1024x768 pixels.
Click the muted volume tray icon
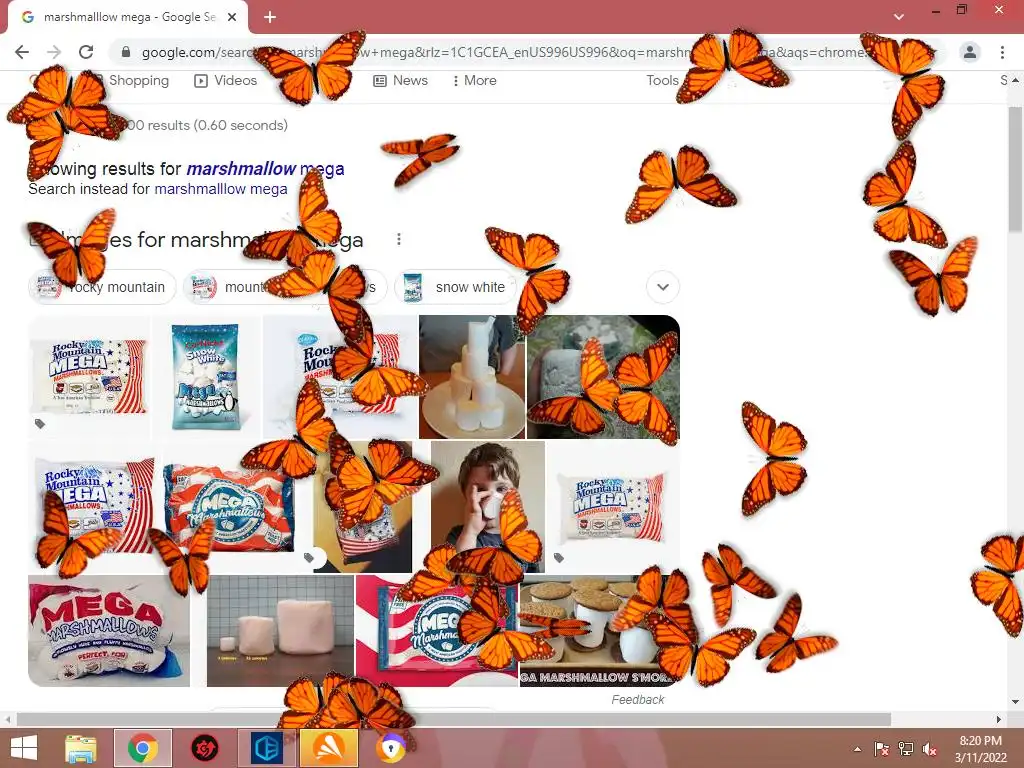(x=930, y=749)
